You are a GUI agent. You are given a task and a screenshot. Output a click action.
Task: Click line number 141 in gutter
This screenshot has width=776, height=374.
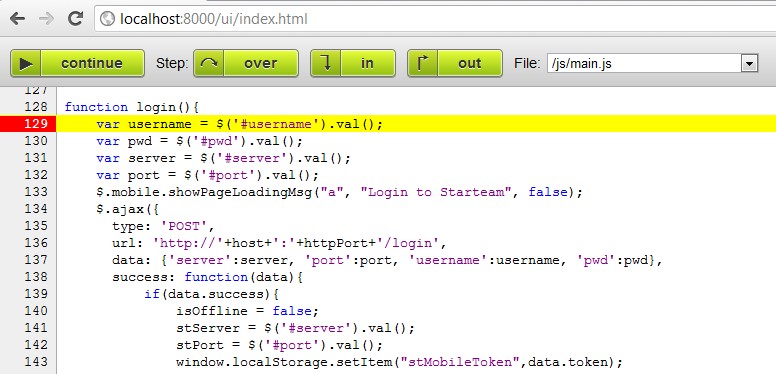[x=36, y=327]
